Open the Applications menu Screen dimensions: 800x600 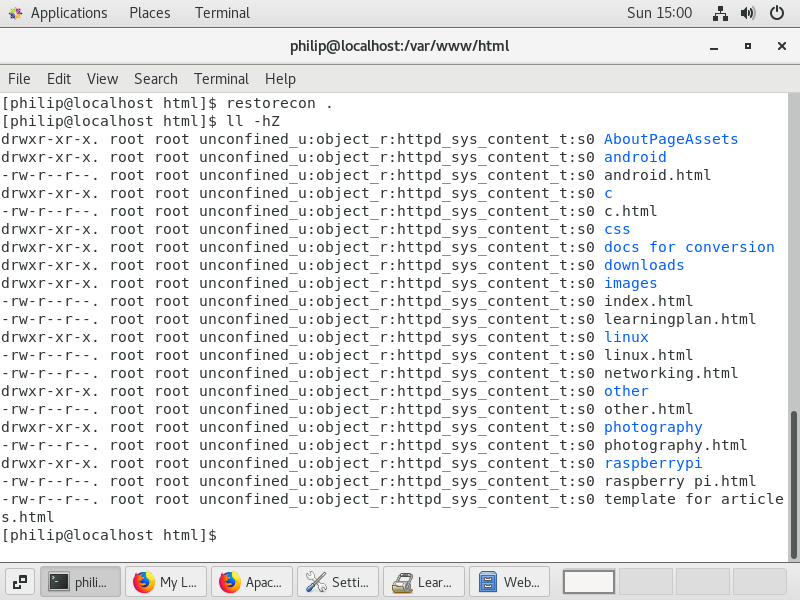point(69,13)
